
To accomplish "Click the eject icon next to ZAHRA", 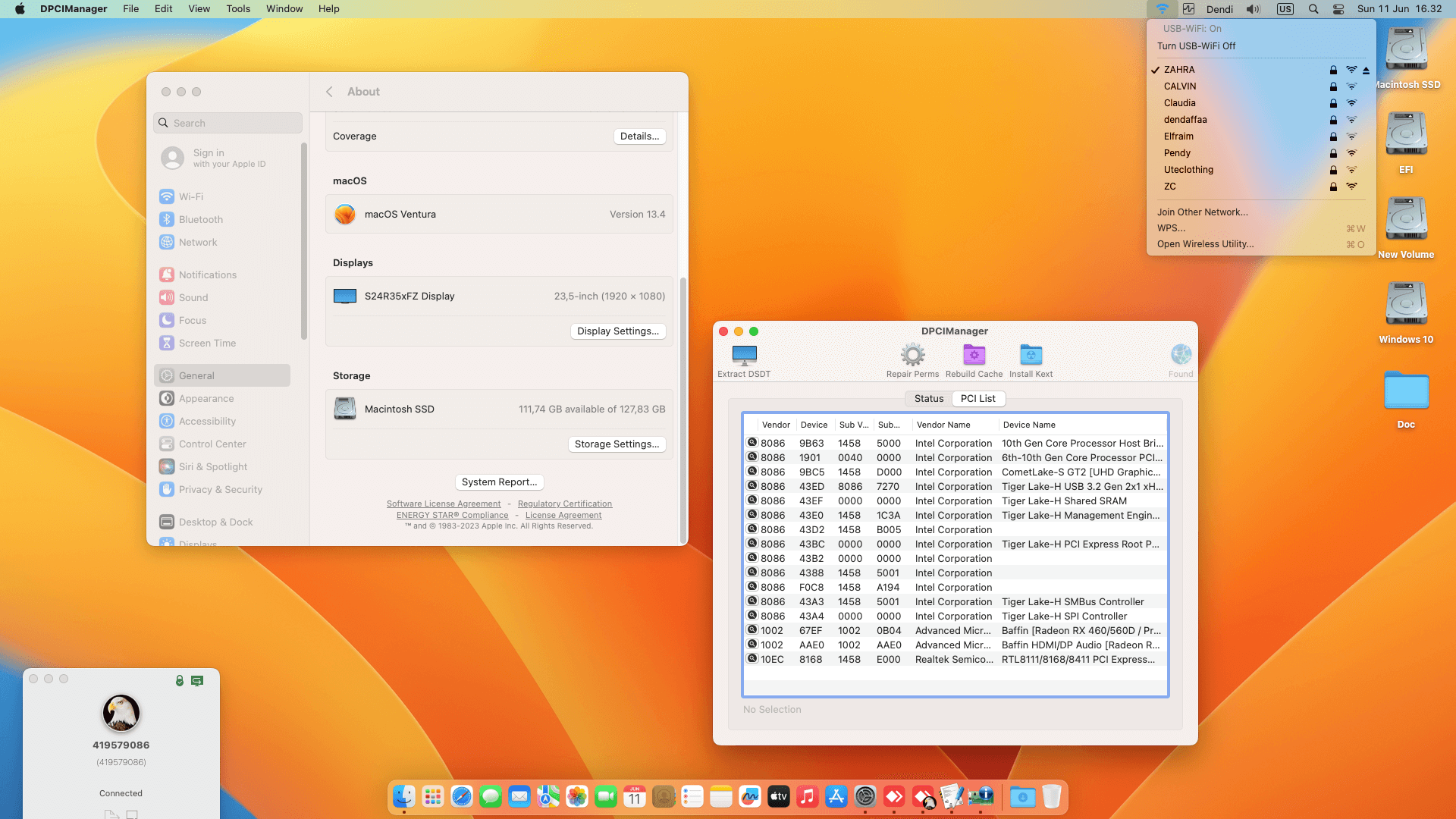I will coord(1366,70).
